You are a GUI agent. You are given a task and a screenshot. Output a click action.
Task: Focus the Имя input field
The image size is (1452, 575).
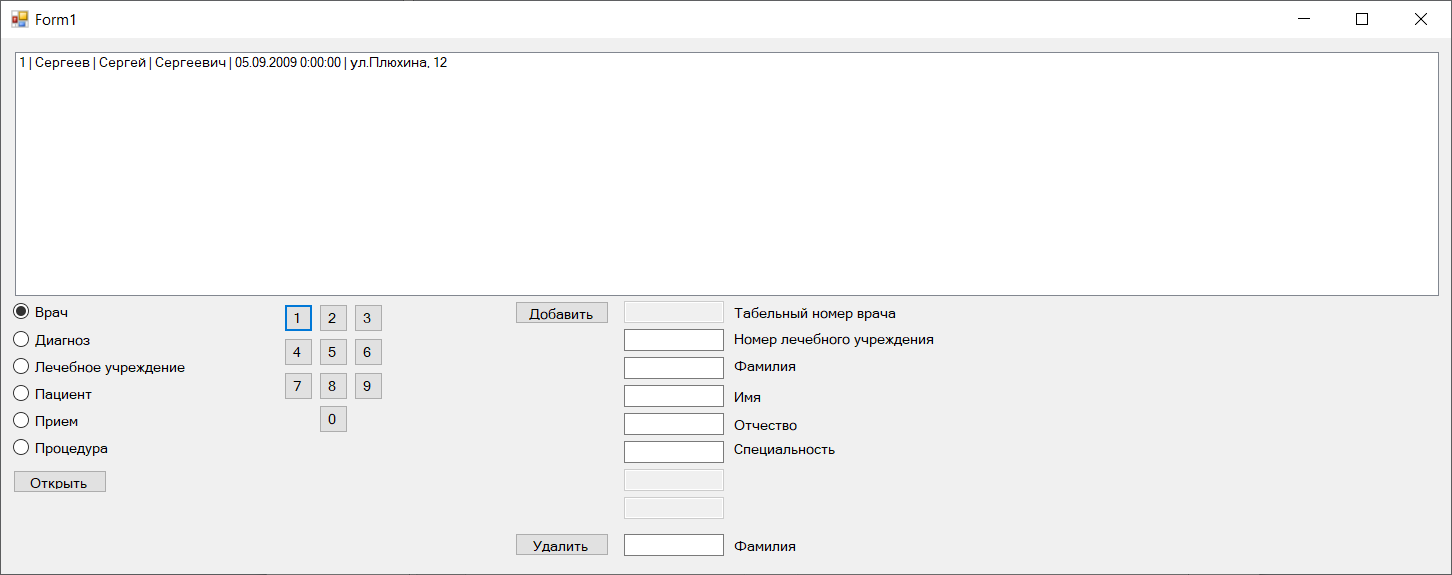coord(674,396)
